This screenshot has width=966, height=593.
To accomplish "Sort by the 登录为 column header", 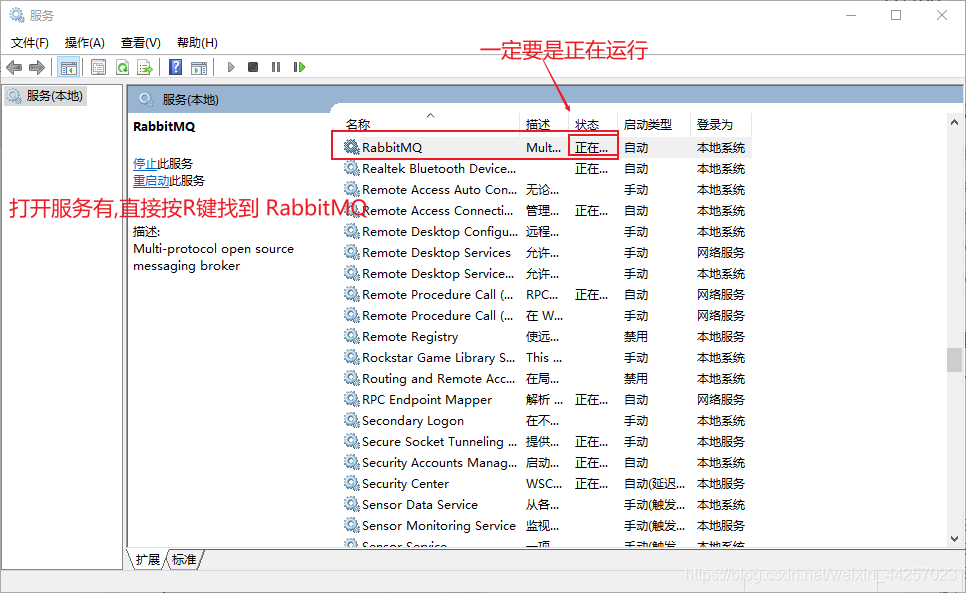I will pos(721,124).
